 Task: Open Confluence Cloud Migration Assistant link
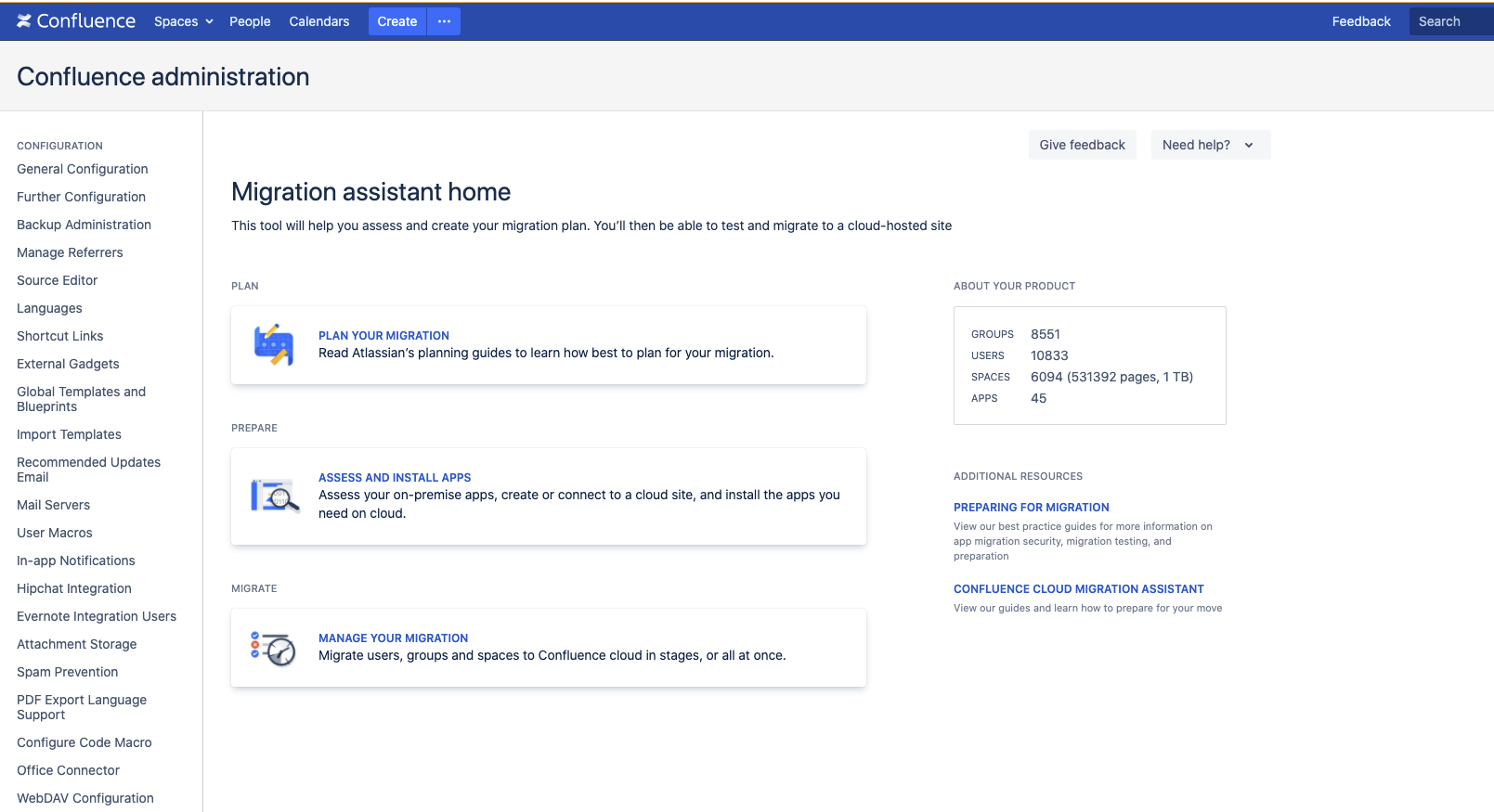1079,588
